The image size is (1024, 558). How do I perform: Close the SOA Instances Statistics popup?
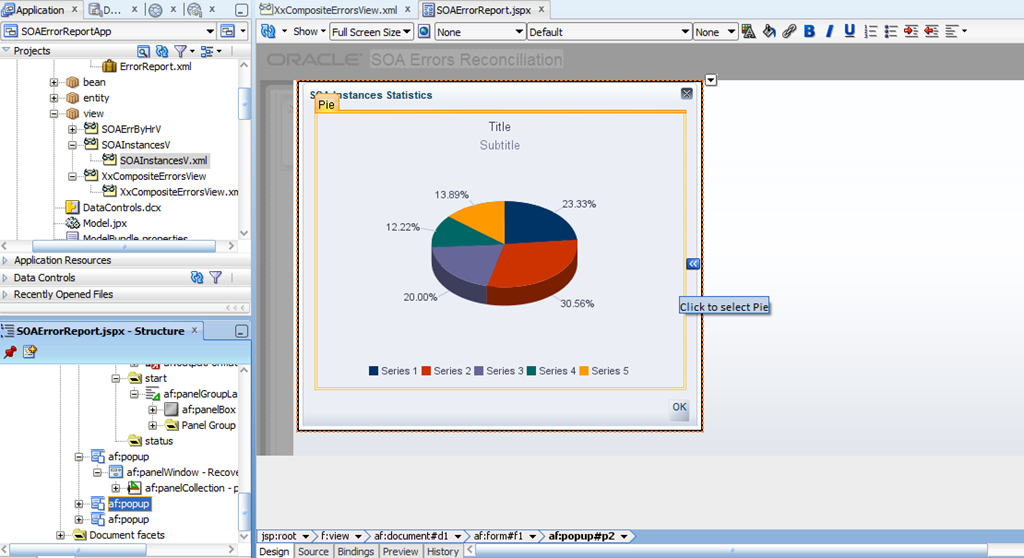[686, 93]
